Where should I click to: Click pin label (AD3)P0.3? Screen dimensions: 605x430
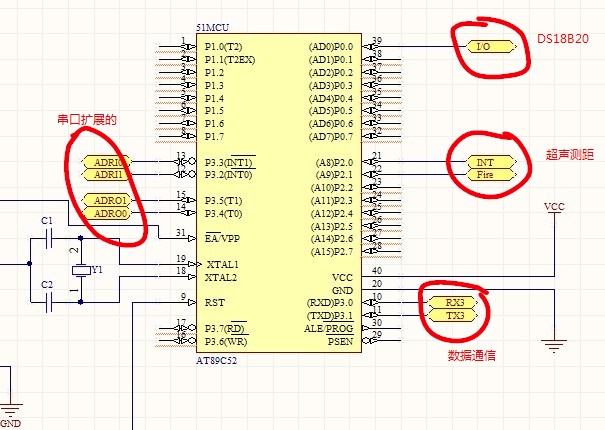(331, 85)
